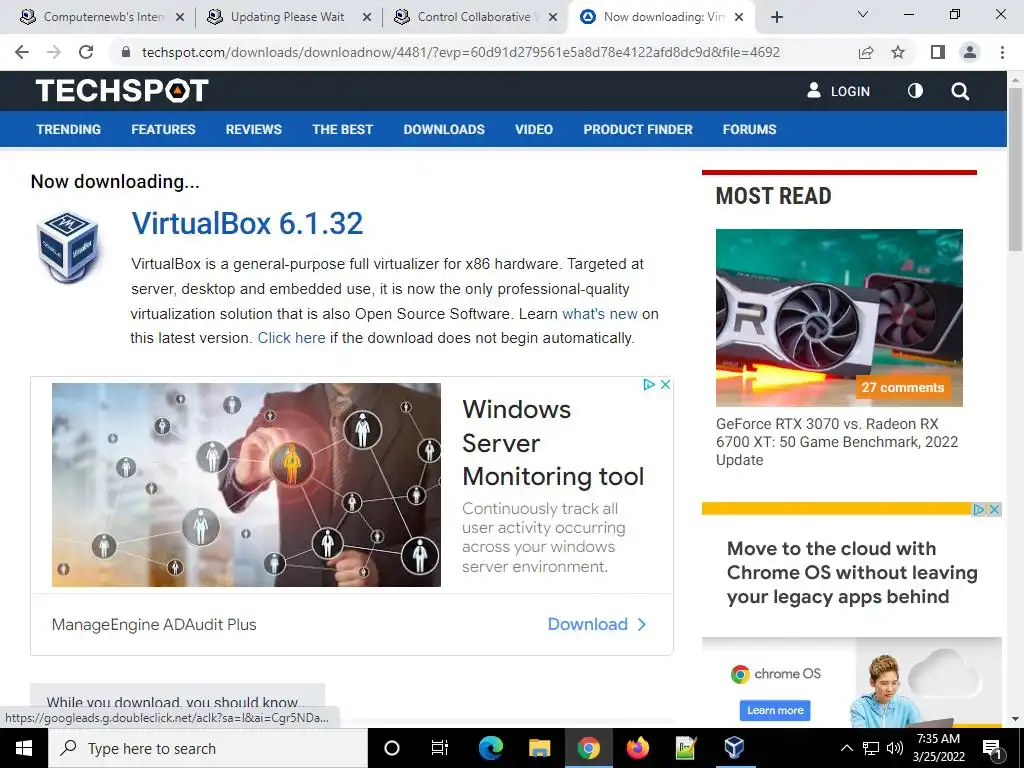Image resolution: width=1024 pixels, height=768 pixels.
Task: Click 'Move to the cloud' ad headline
Action: [x=852, y=572]
